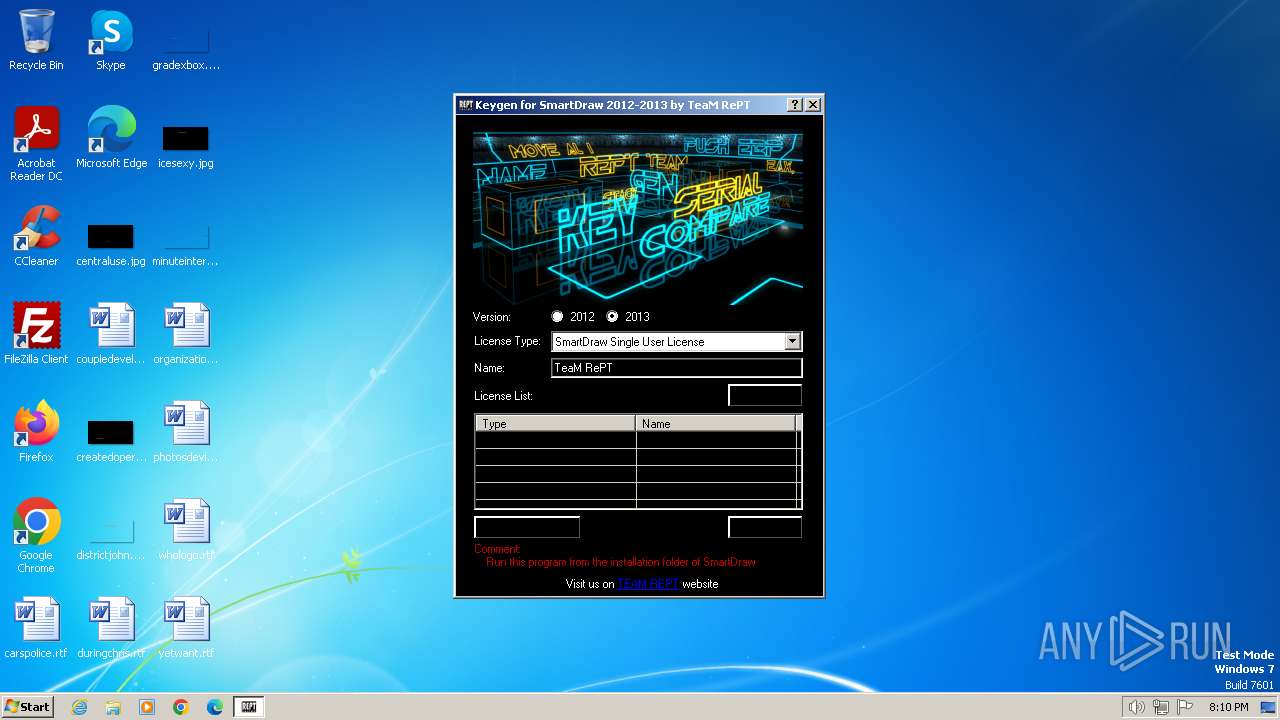Screen dimensions: 1280x720
Task: Select the 2013 version radio button
Action: tap(612, 316)
